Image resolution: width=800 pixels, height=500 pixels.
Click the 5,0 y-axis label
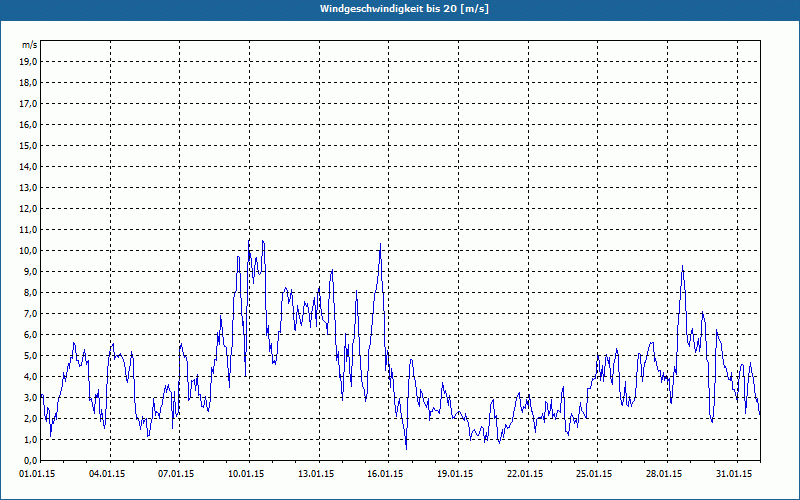(x=30, y=356)
